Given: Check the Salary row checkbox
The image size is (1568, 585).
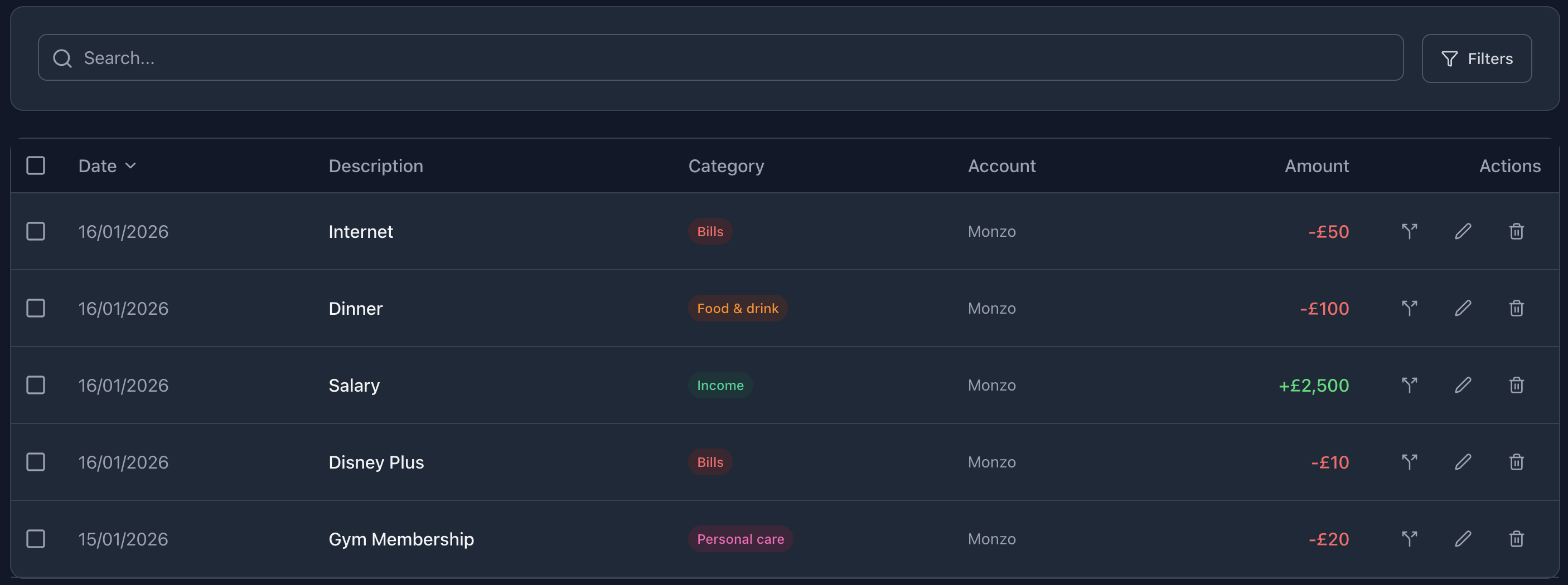Looking at the screenshot, I should (36, 385).
